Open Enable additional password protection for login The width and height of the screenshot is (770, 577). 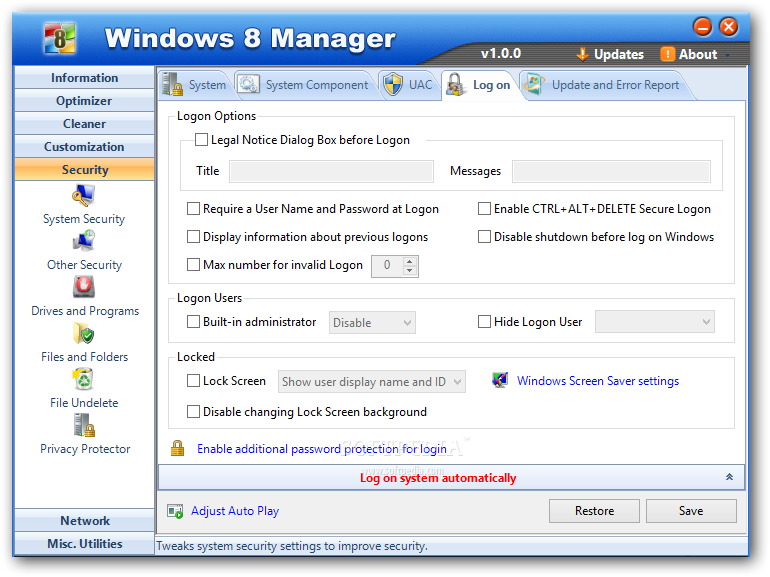tap(322, 449)
